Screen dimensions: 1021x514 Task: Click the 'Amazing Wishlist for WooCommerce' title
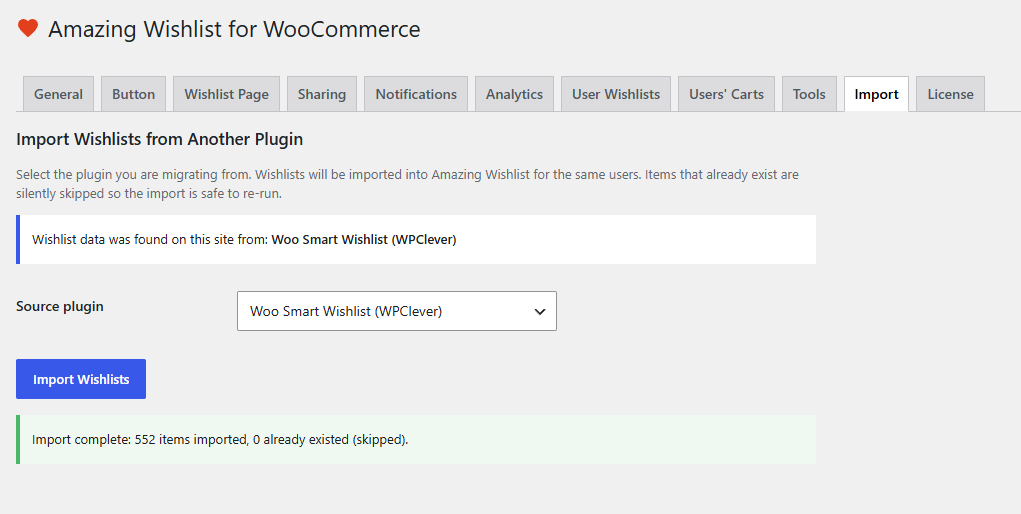pos(234,29)
